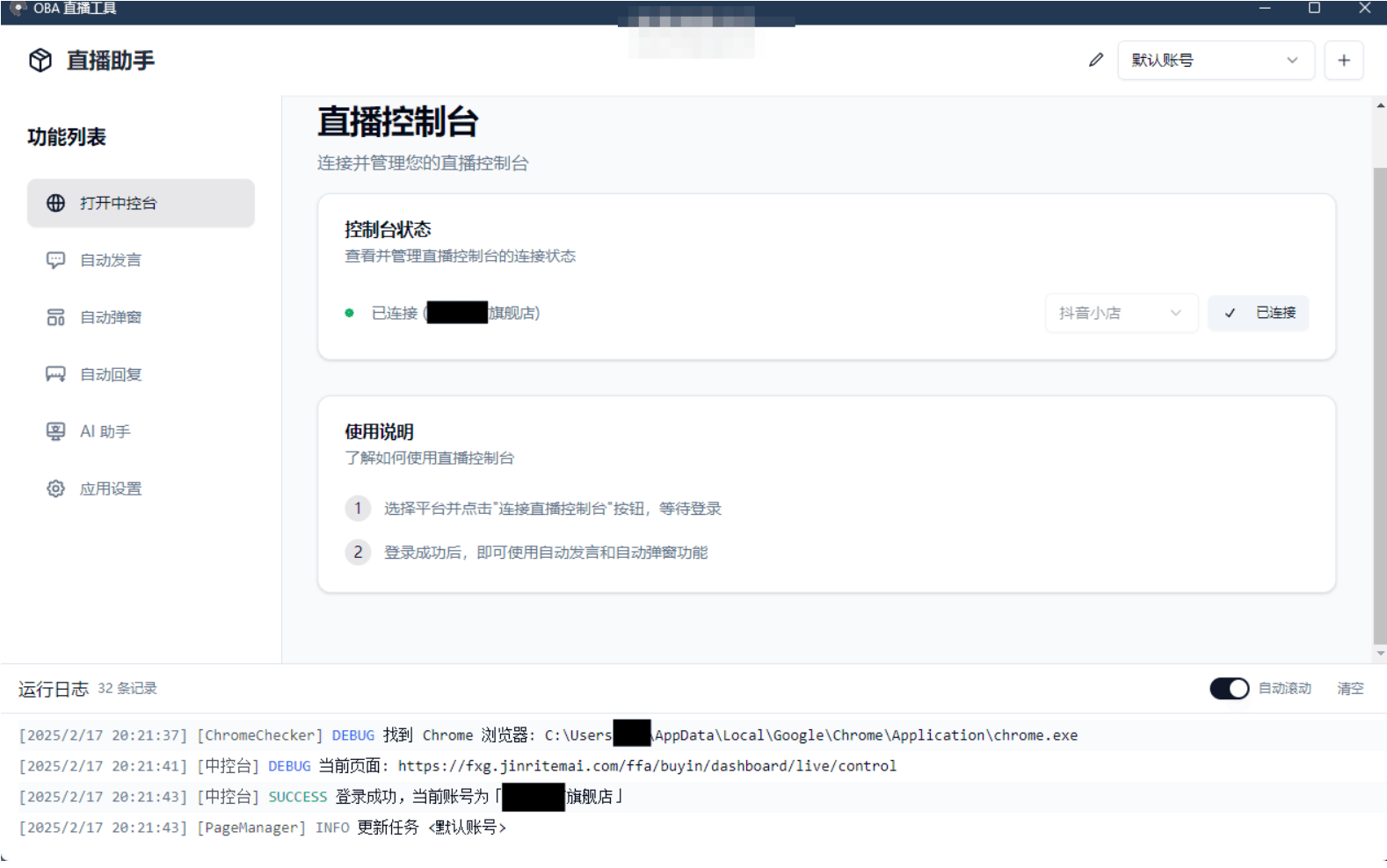Open the 打开中控台 menu item
The height and width of the screenshot is (868, 1387).
(141, 203)
